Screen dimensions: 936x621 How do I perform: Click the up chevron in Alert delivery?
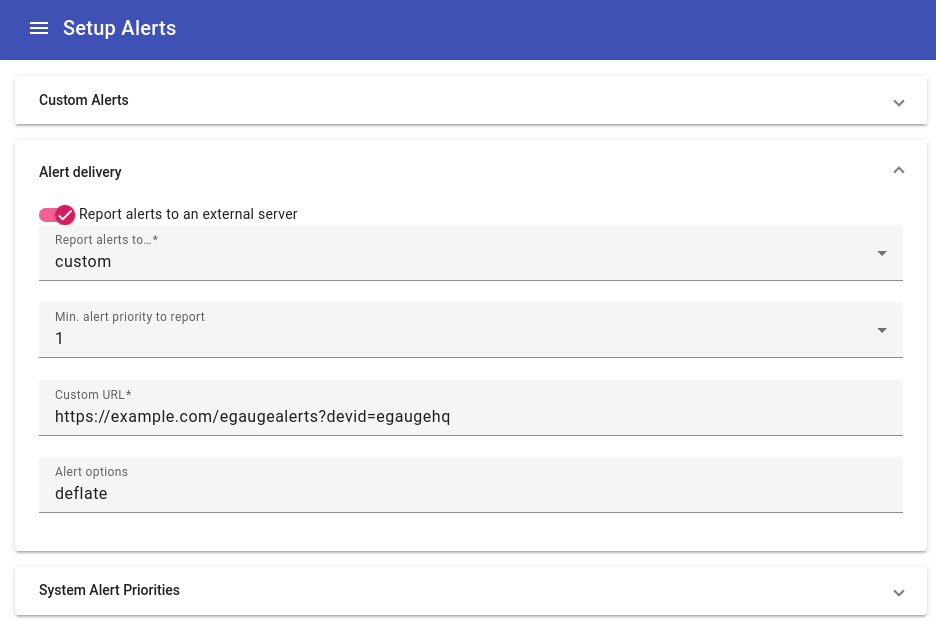pyautogui.click(x=898, y=171)
